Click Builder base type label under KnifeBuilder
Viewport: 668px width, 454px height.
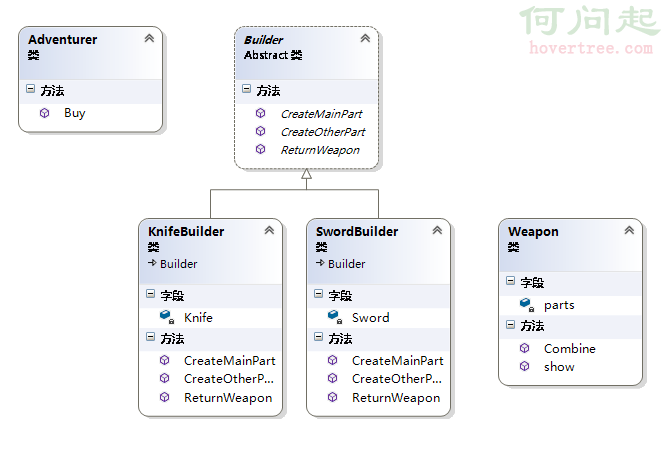pyautogui.click(x=179, y=264)
